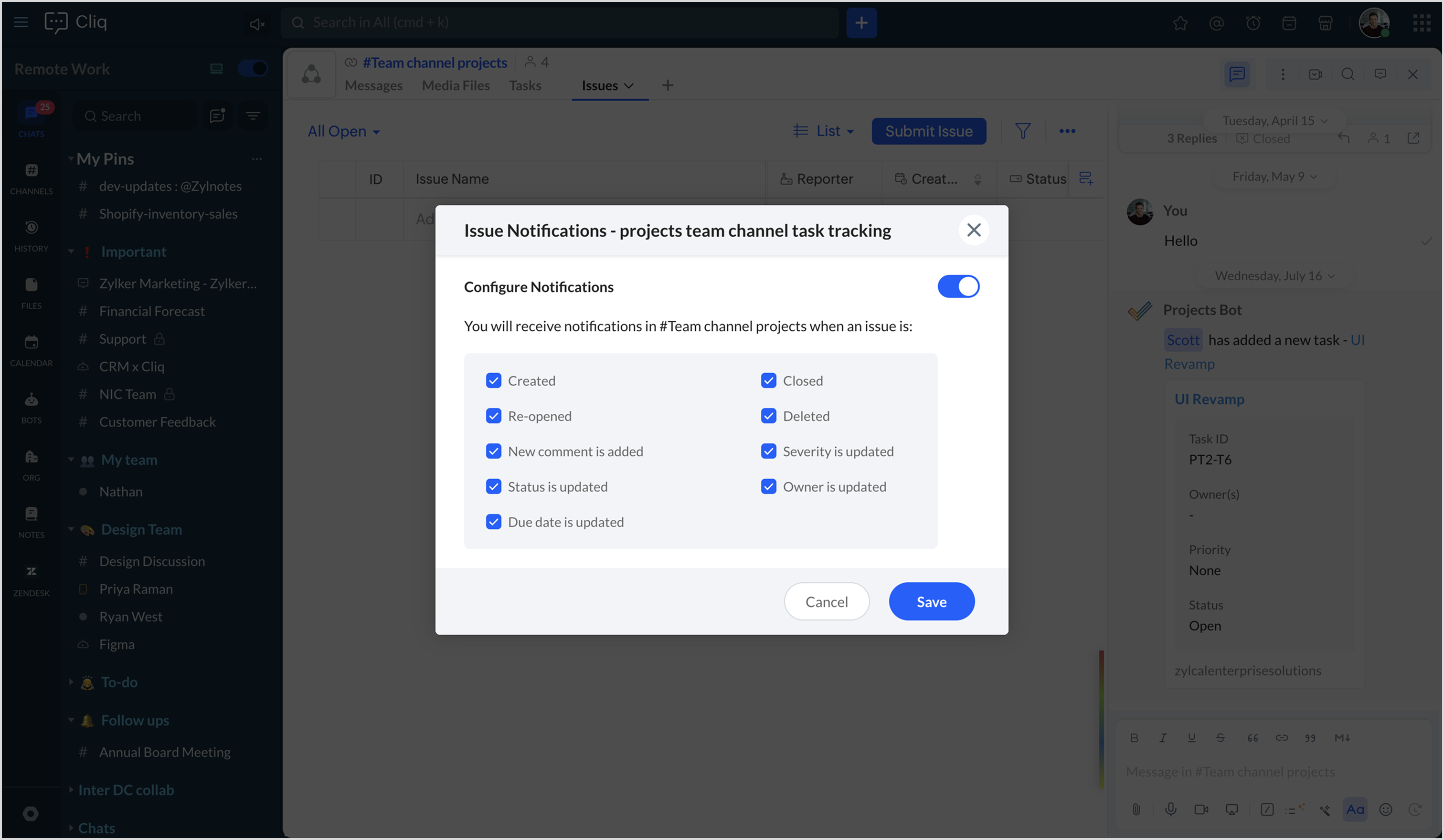Click the #Team channel projects title
This screenshot has height=840, width=1444.
pyautogui.click(x=435, y=63)
